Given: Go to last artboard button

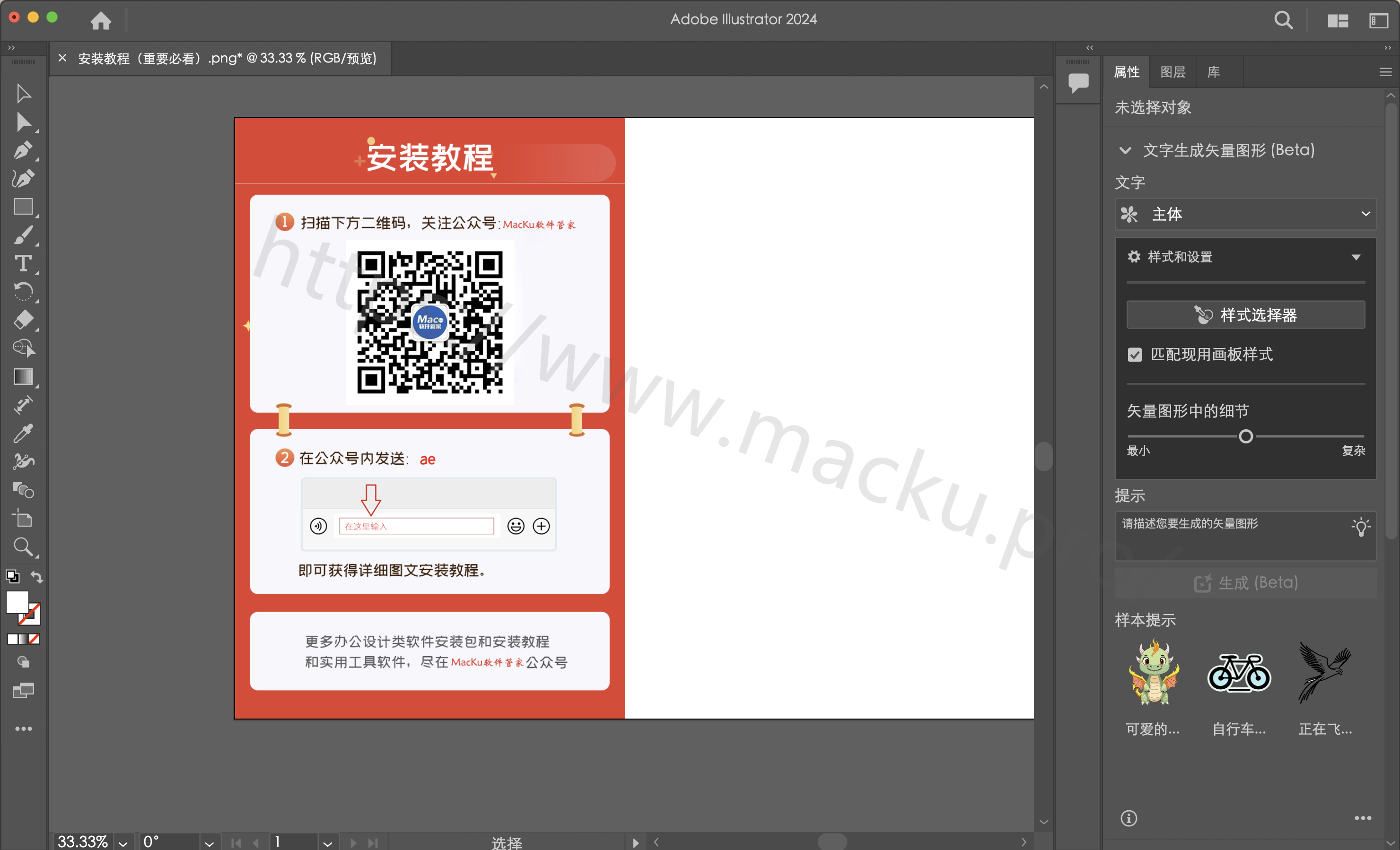Looking at the screenshot, I should [373, 843].
